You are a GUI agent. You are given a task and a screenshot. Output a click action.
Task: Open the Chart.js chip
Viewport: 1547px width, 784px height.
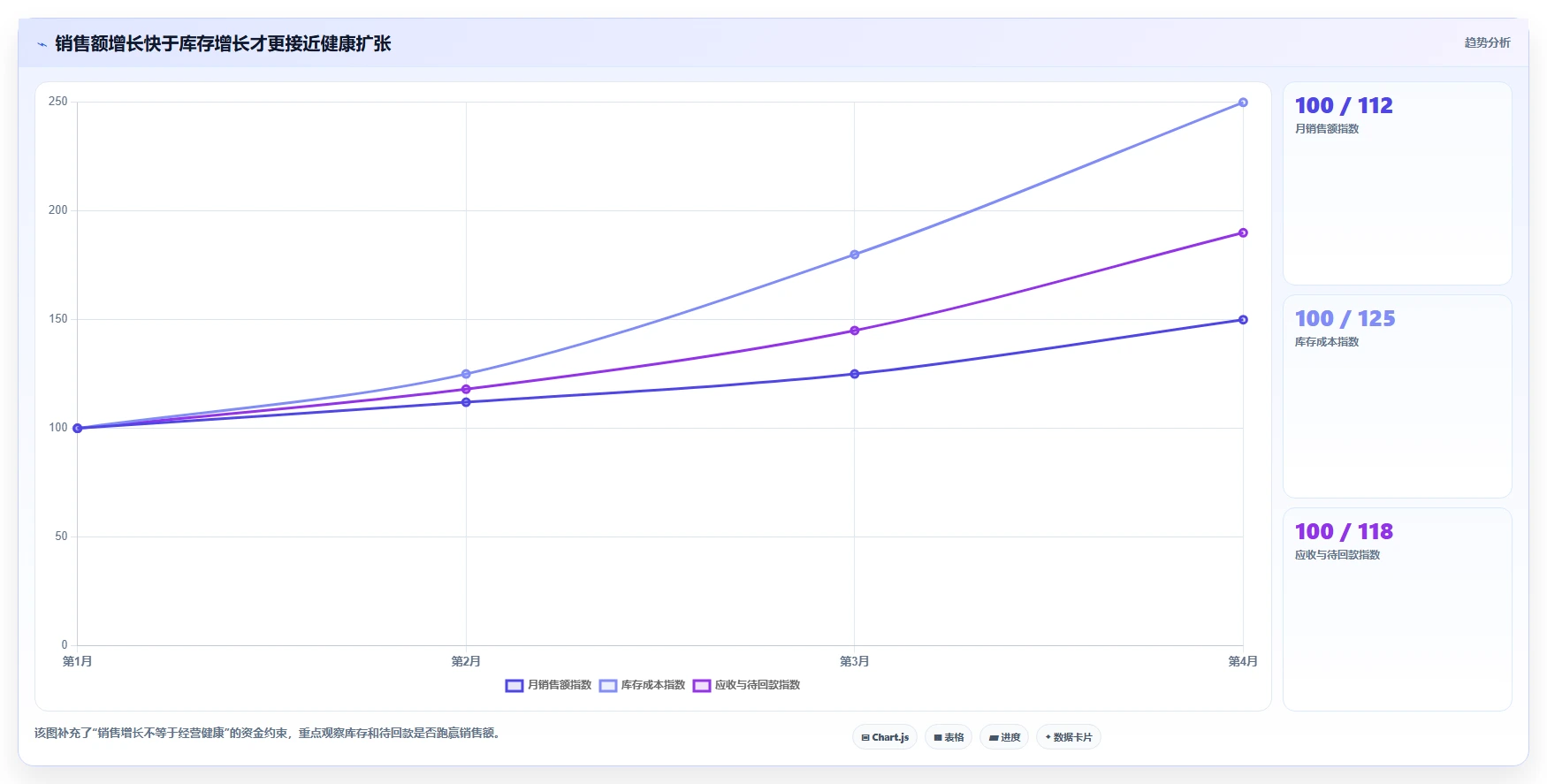pyautogui.click(x=885, y=737)
